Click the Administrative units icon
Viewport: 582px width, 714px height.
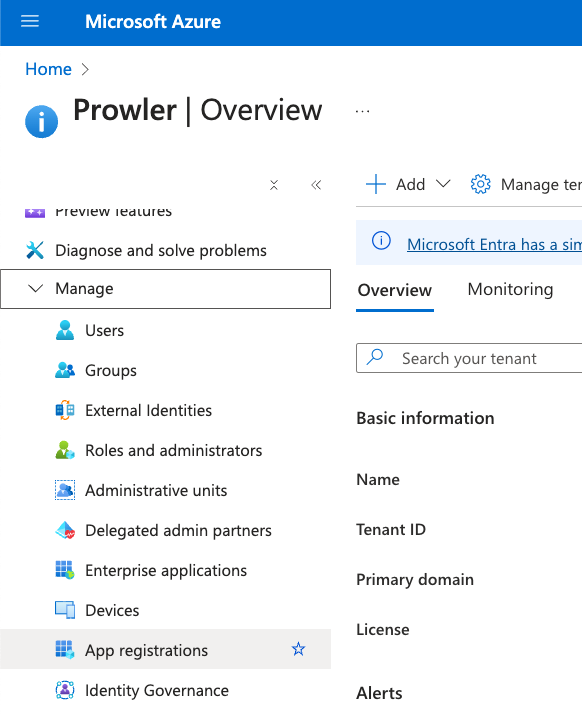click(65, 490)
